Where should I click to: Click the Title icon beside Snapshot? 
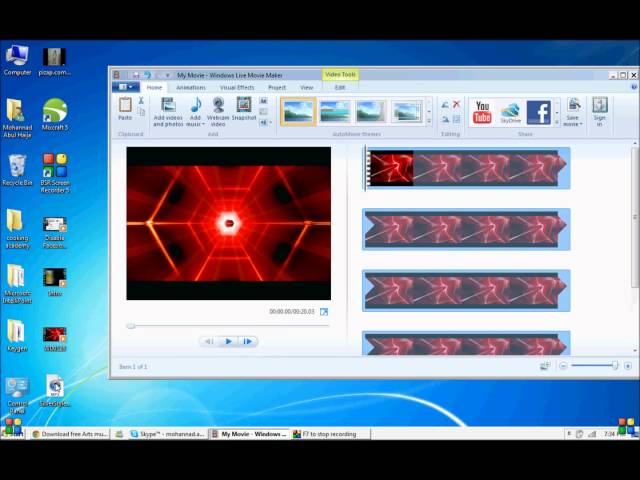(x=264, y=100)
